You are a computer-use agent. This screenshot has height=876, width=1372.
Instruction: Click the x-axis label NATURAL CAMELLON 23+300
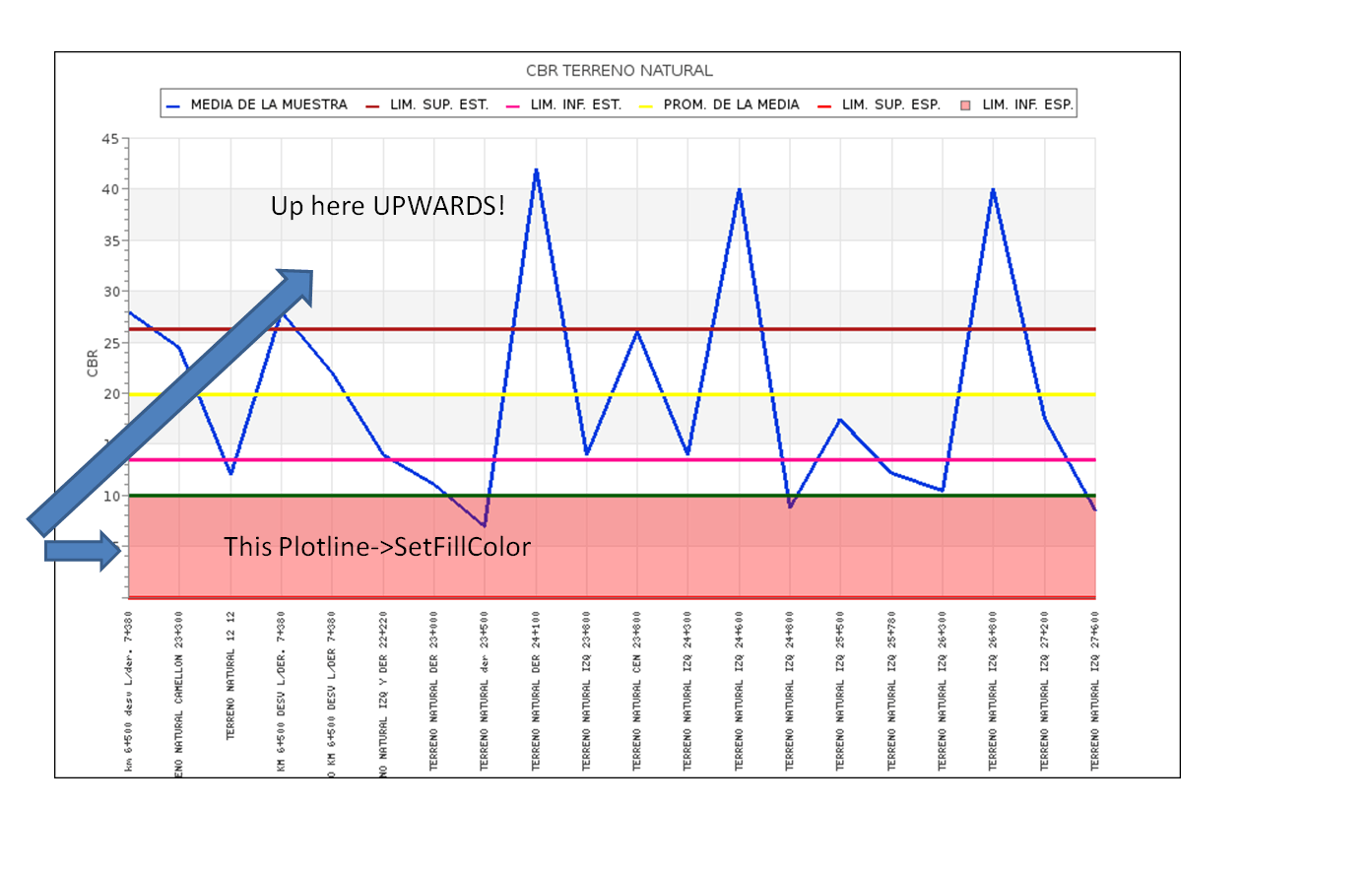[179, 694]
